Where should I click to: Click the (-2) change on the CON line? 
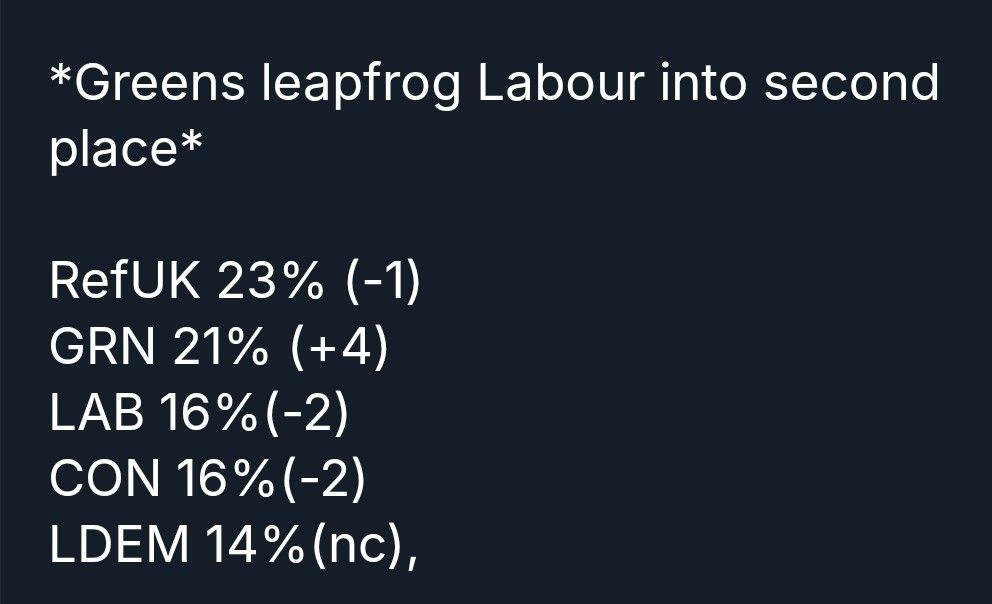click(x=322, y=481)
